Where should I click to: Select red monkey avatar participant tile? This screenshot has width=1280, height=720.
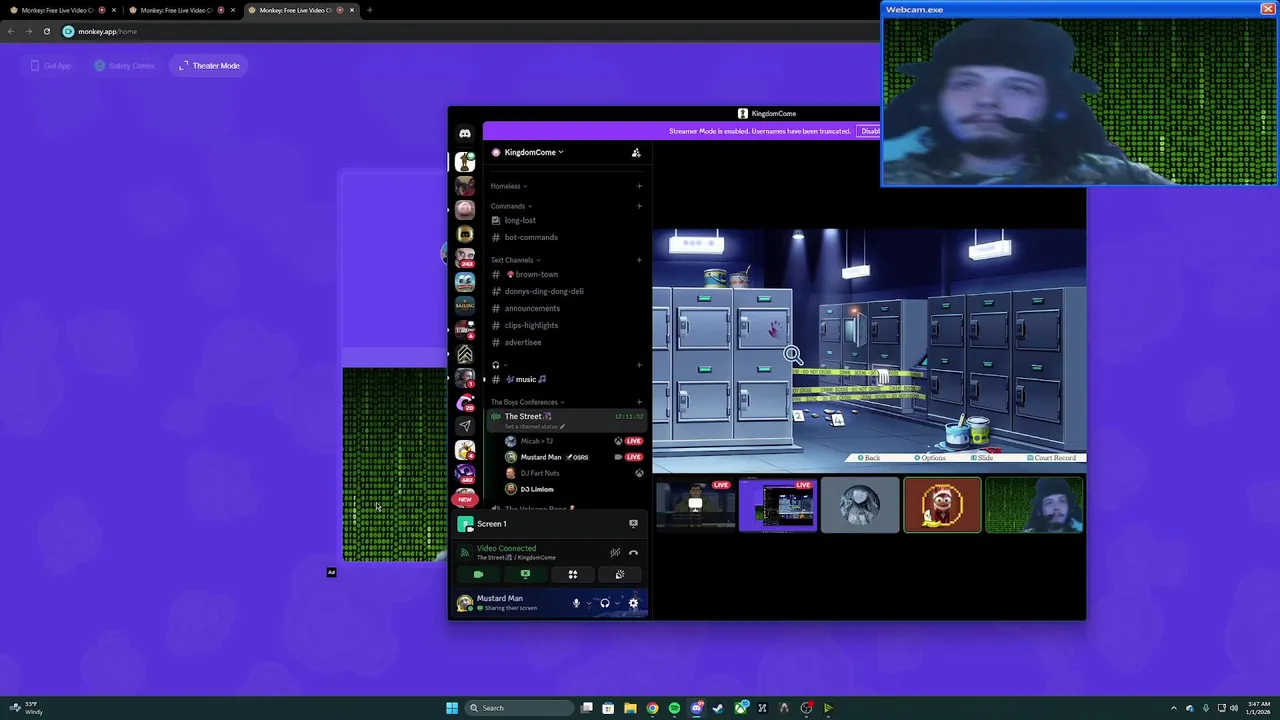942,504
